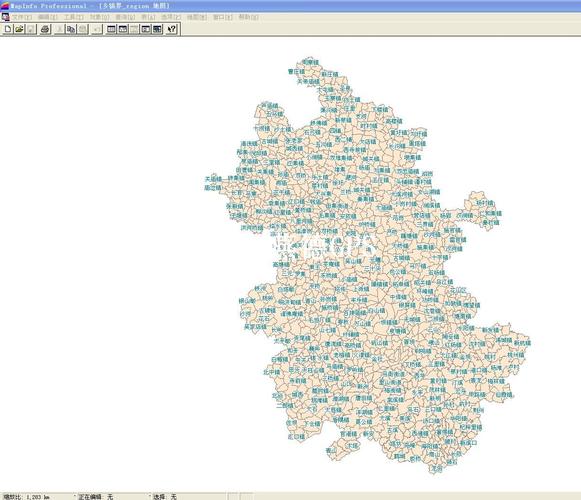581x500 pixels.
Task: Open the 工具 (Tools) menu
Action: 73,17
